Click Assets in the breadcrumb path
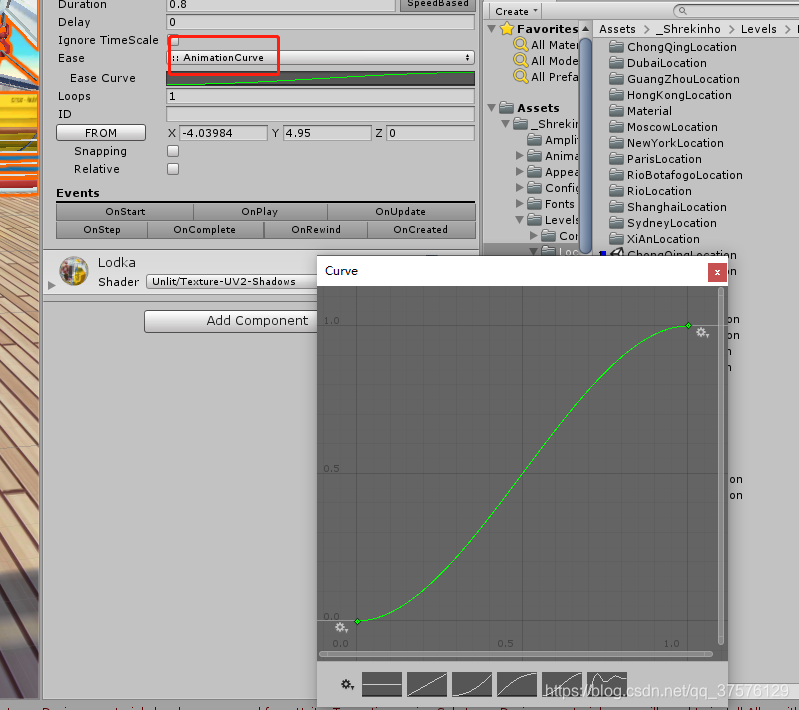The image size is (799, 710). point(618,29)
